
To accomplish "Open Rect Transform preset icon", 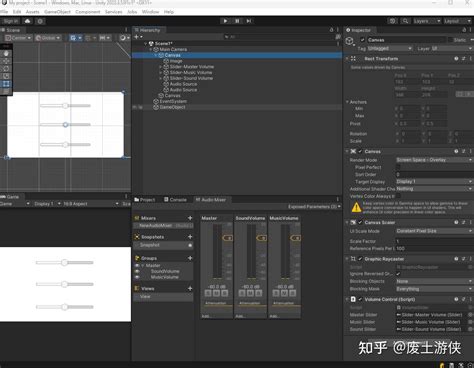I will [463, 59].
